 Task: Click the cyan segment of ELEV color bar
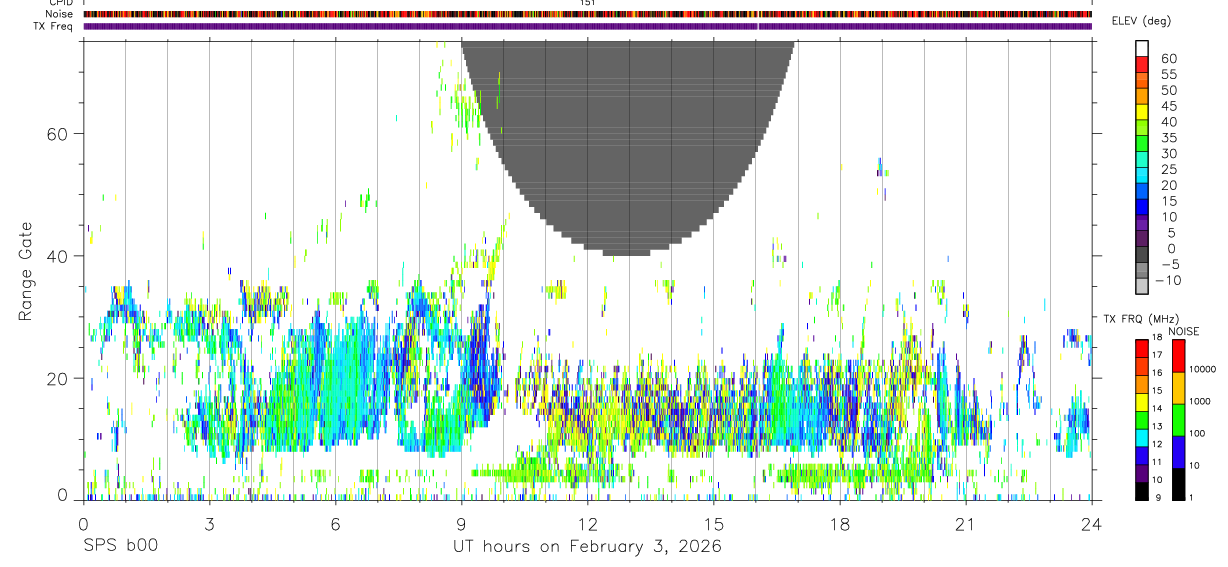point(1141,175)
